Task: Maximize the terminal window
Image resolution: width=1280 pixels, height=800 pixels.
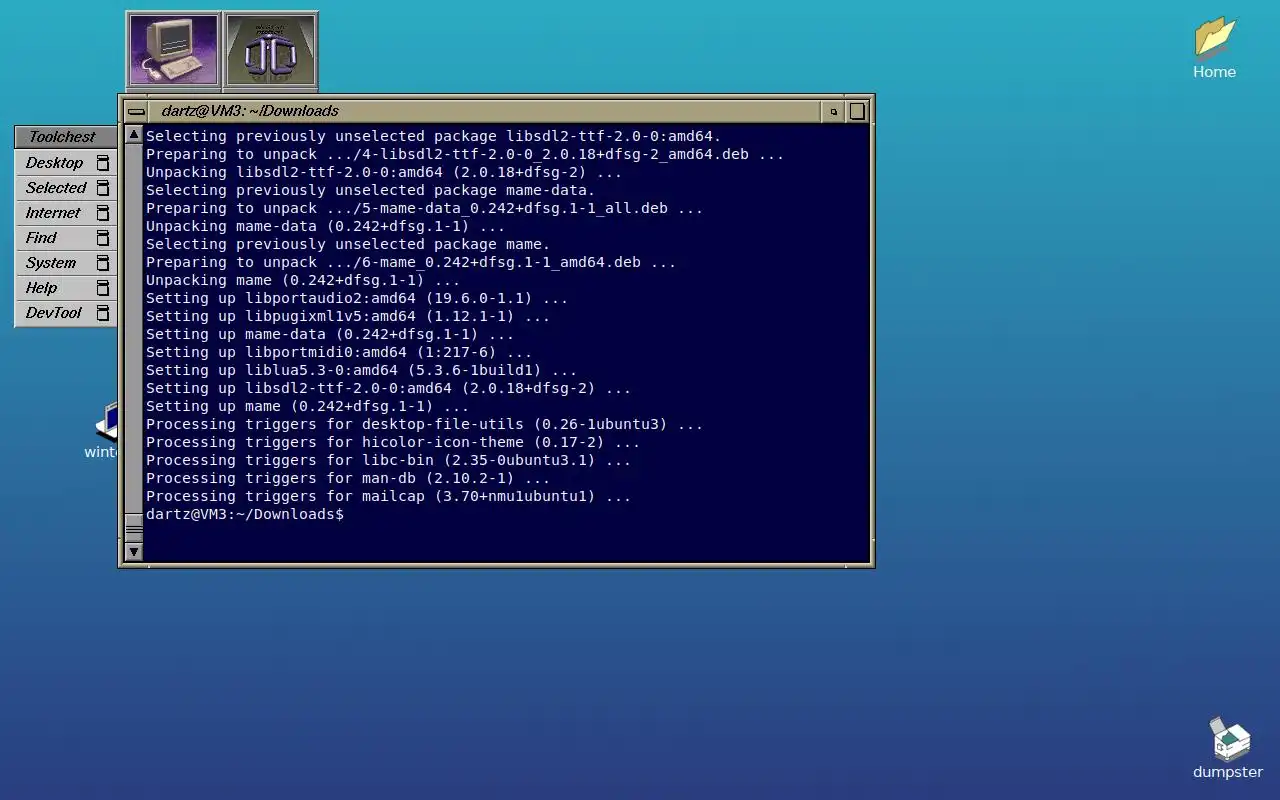Action: pos(857,112)
